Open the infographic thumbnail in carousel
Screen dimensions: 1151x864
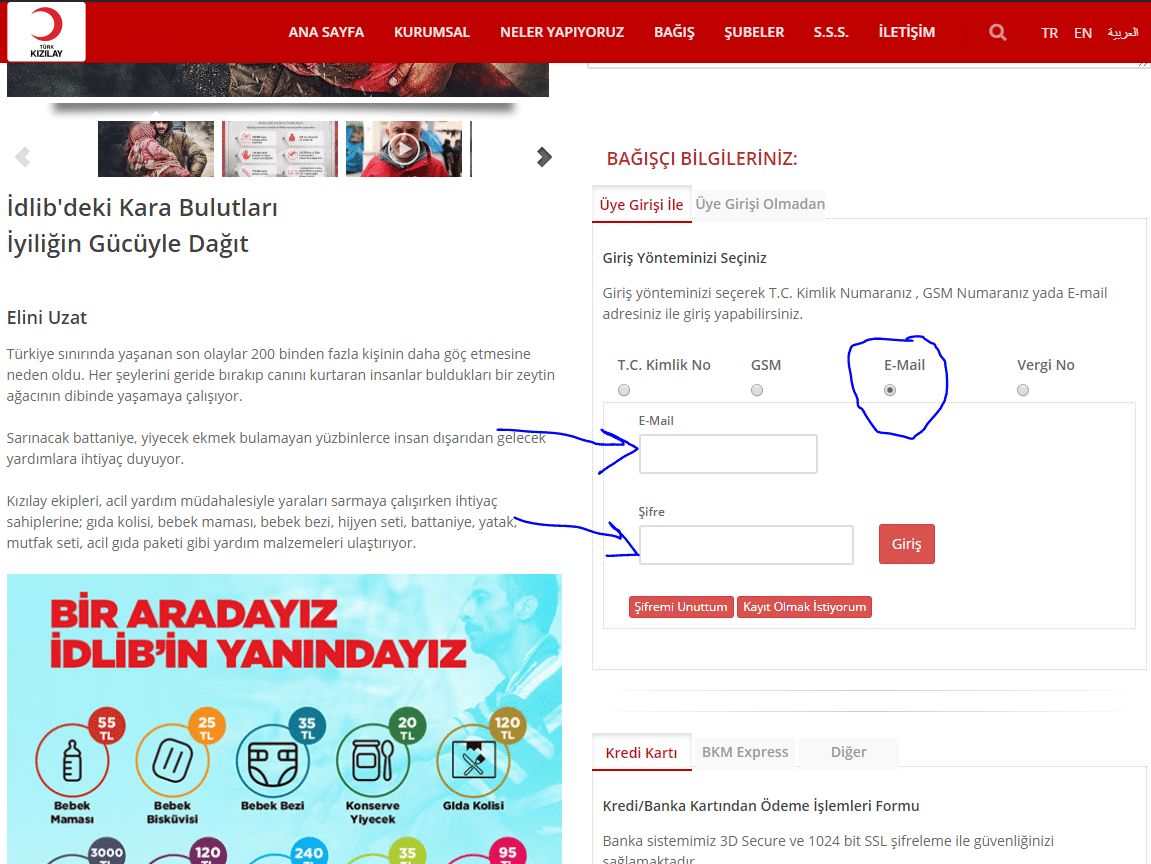(x=280, y=149)
